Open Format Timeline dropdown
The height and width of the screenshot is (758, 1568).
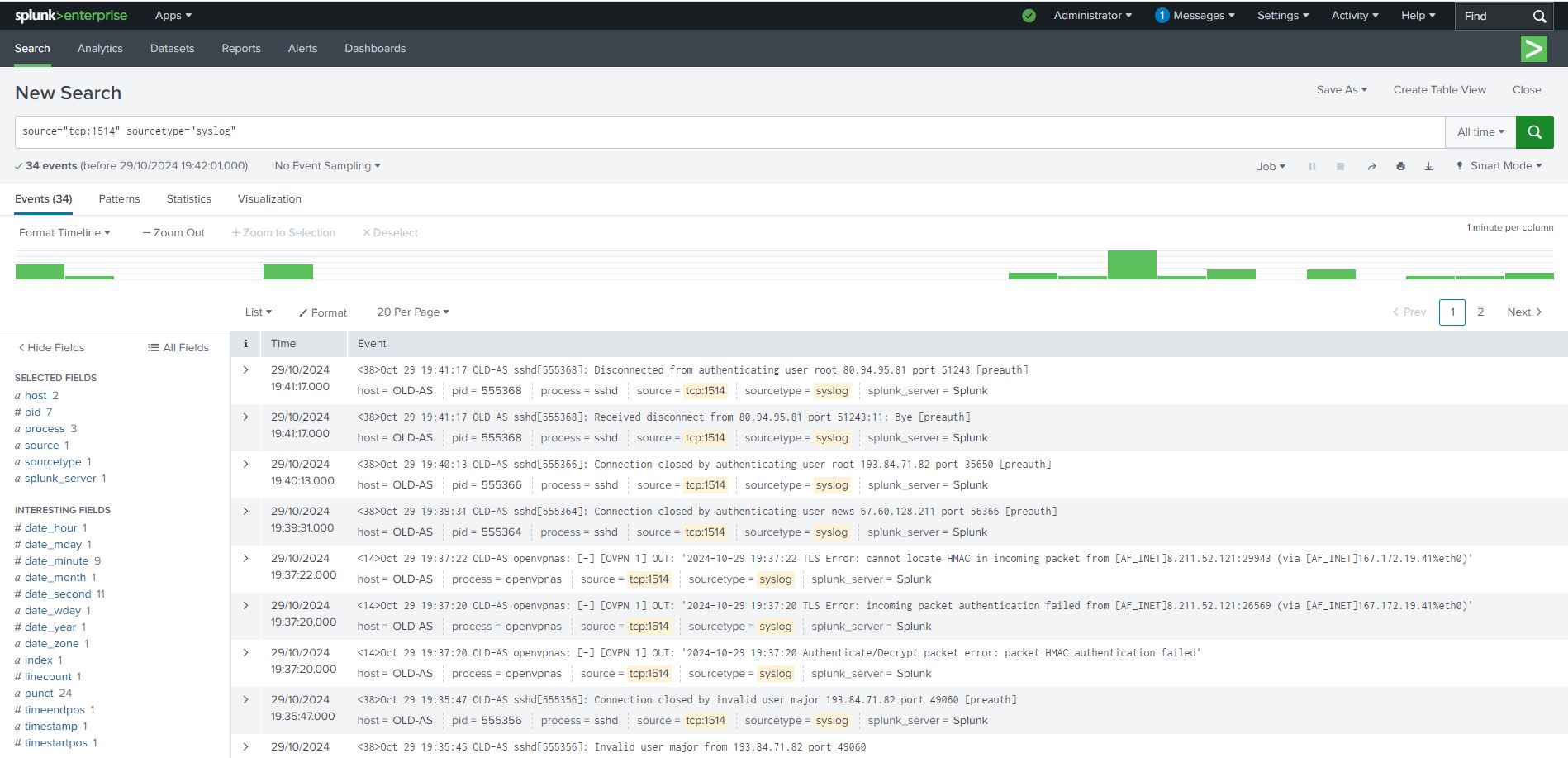click(x=64, y=233)
